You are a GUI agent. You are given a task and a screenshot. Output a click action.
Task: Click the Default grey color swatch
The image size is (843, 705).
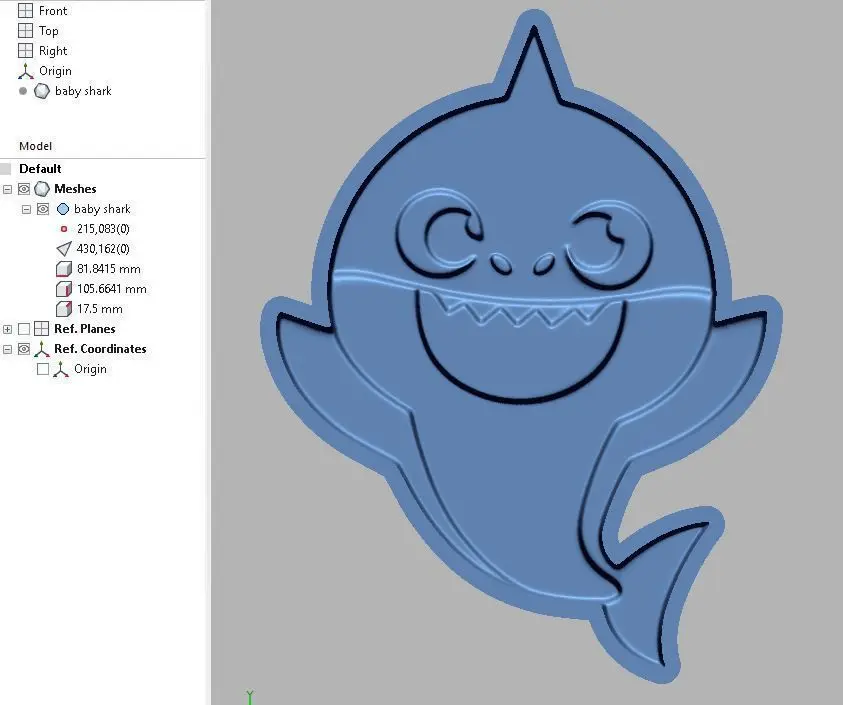(5, 169)
